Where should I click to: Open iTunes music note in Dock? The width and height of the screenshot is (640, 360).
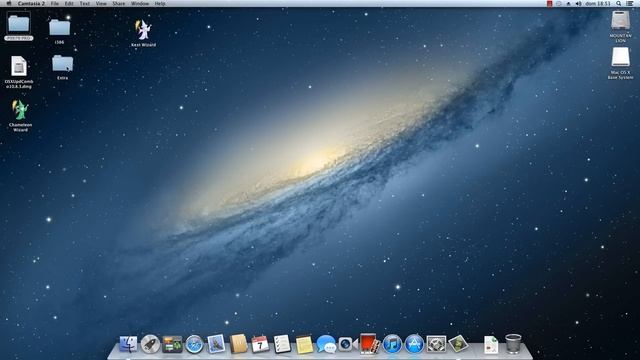pyautogui.click(x=392, y=344)
